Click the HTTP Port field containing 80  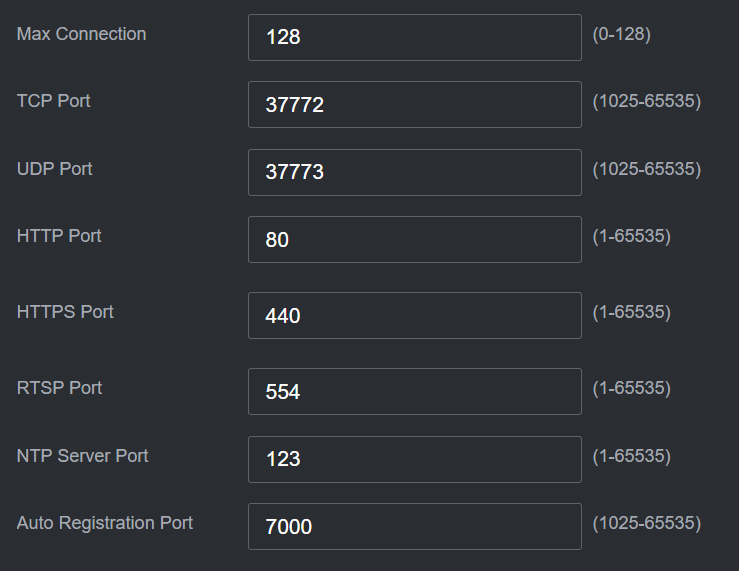(414, 240)
